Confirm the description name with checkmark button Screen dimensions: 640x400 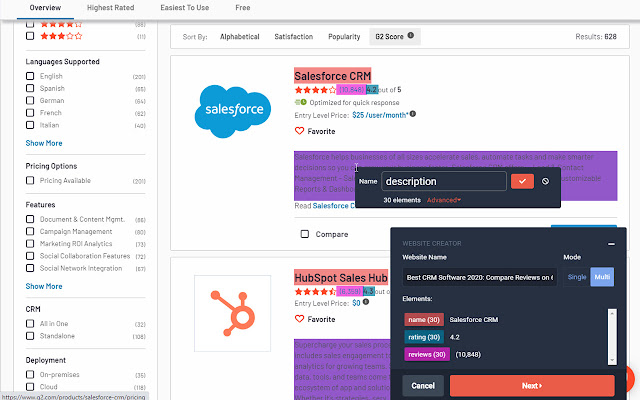522,181
